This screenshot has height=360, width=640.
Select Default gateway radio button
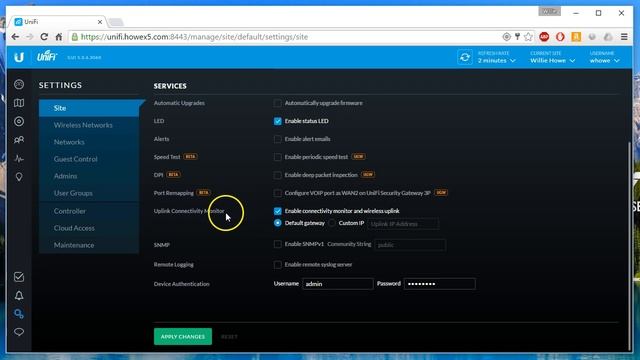278,223
